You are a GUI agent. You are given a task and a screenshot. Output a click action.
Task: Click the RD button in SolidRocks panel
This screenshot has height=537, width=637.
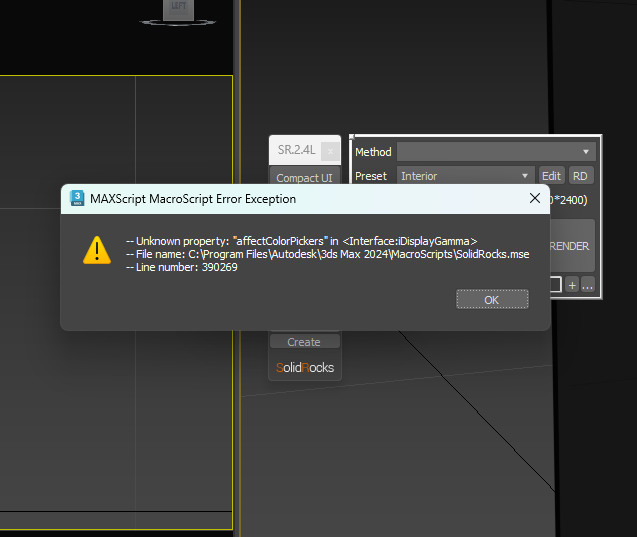(x=581, y=176)
